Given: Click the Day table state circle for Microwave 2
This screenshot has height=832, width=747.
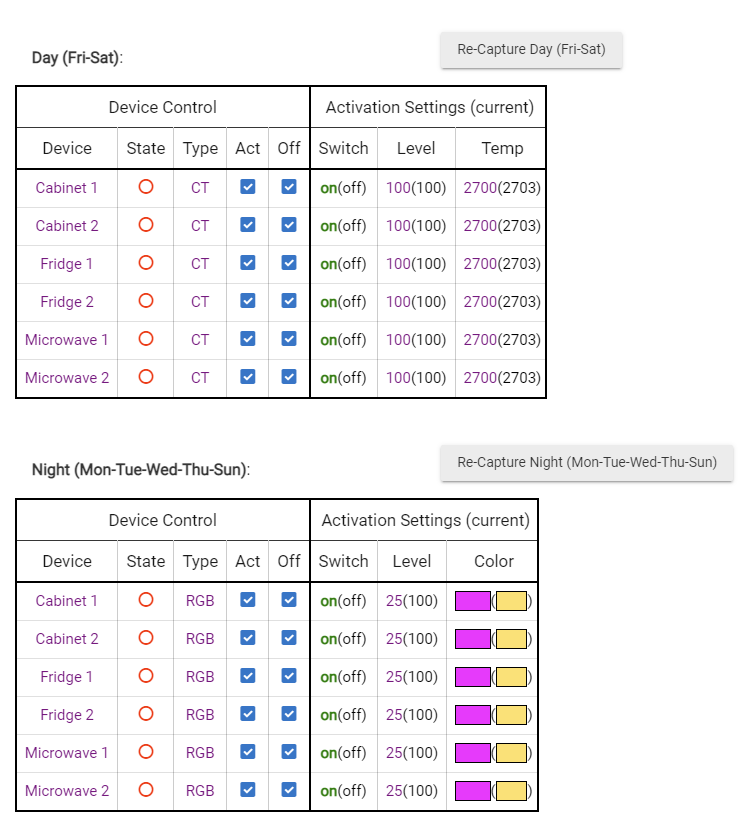Looking at the screenshot, I should [146, 377].
